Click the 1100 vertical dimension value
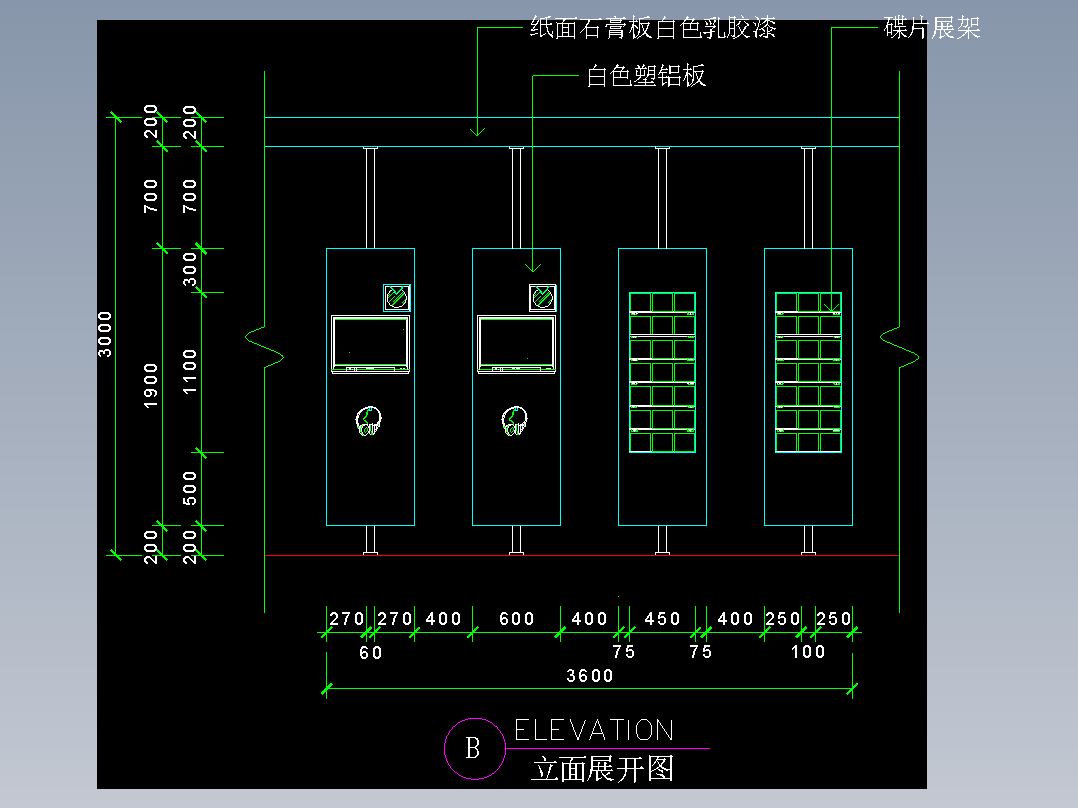 [x=189, y=372]
